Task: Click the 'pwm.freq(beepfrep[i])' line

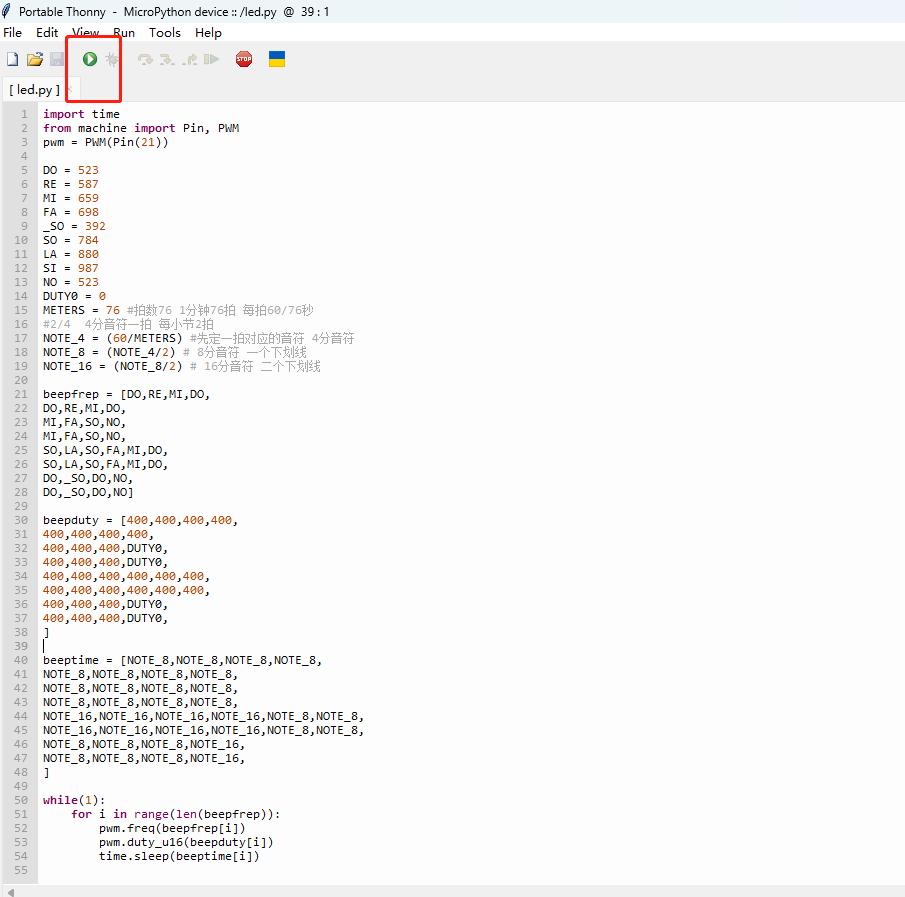Action: (x=172, y=828)
